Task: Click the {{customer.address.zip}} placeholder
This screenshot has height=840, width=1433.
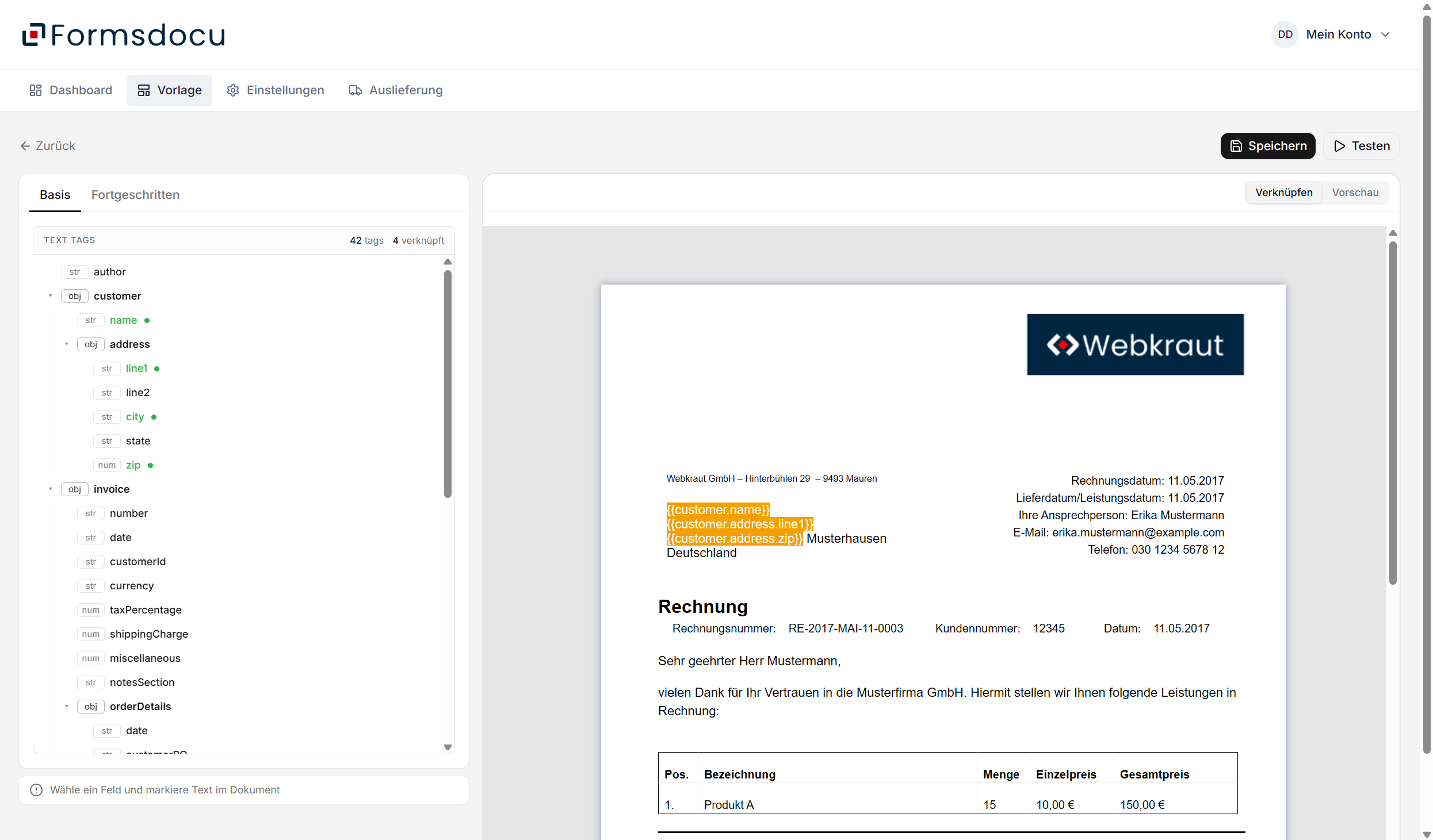Action: click(x=735, y=539)
